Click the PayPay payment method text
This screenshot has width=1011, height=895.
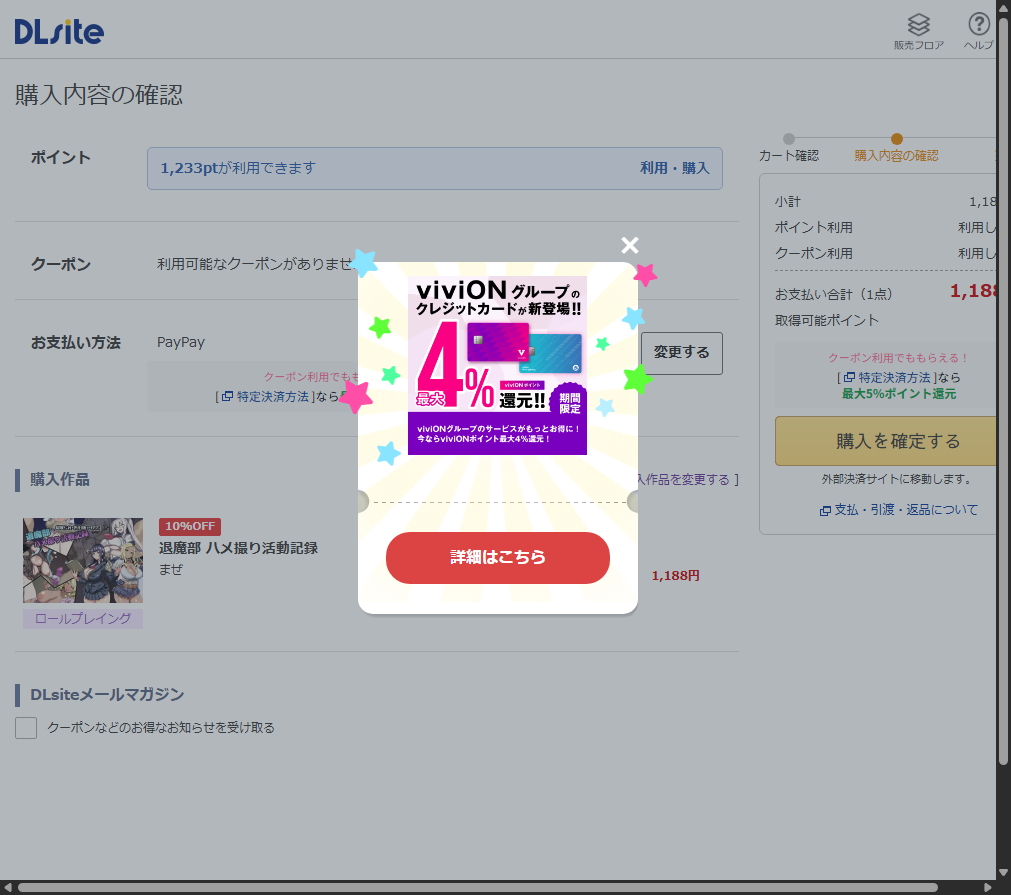[x=181, y=342]
